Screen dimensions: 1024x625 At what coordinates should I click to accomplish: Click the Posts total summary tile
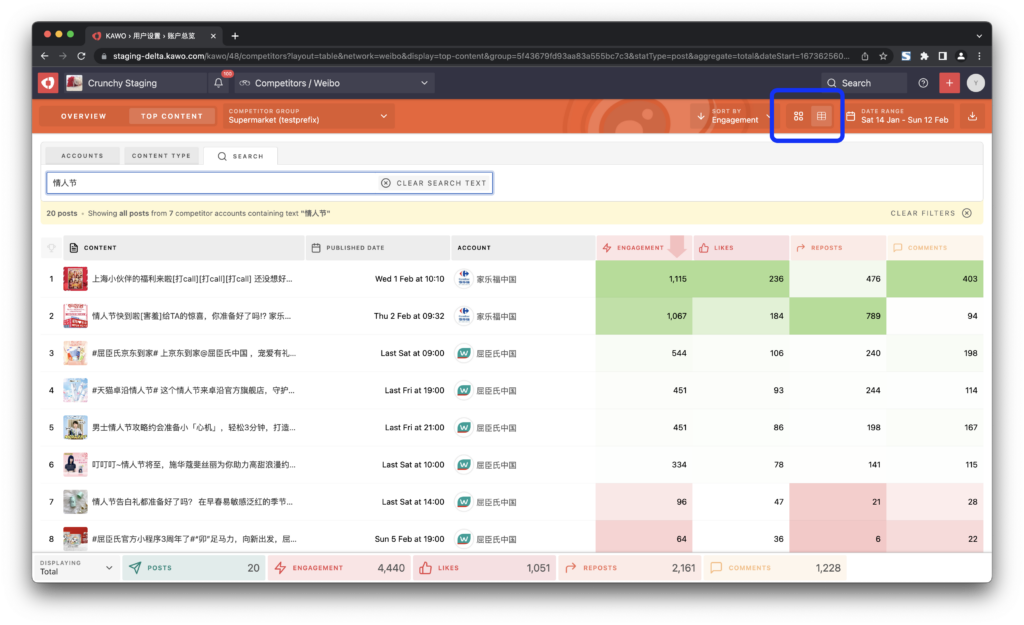click(194, 568)
